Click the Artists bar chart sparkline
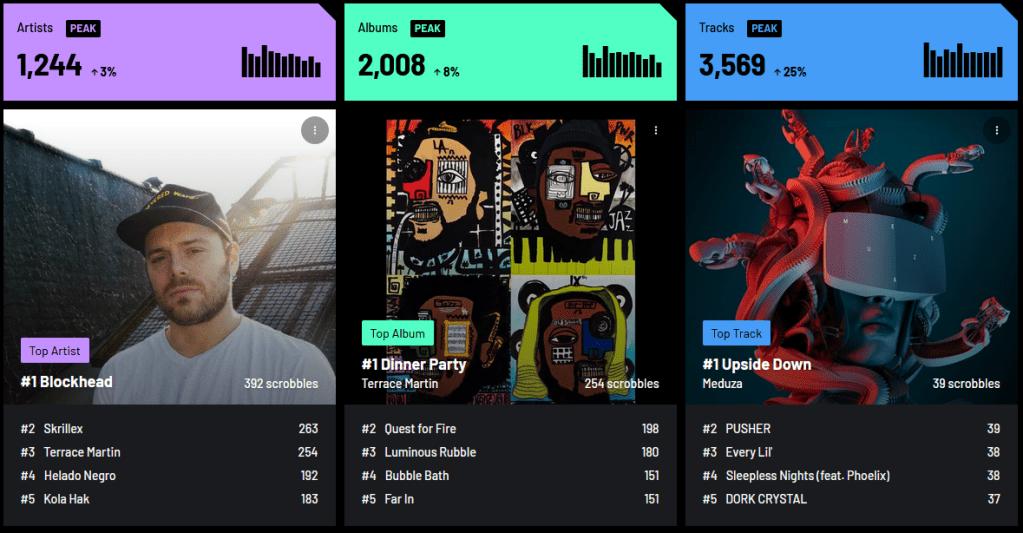Screen dimensions: 1023x533 coord(281,61)
